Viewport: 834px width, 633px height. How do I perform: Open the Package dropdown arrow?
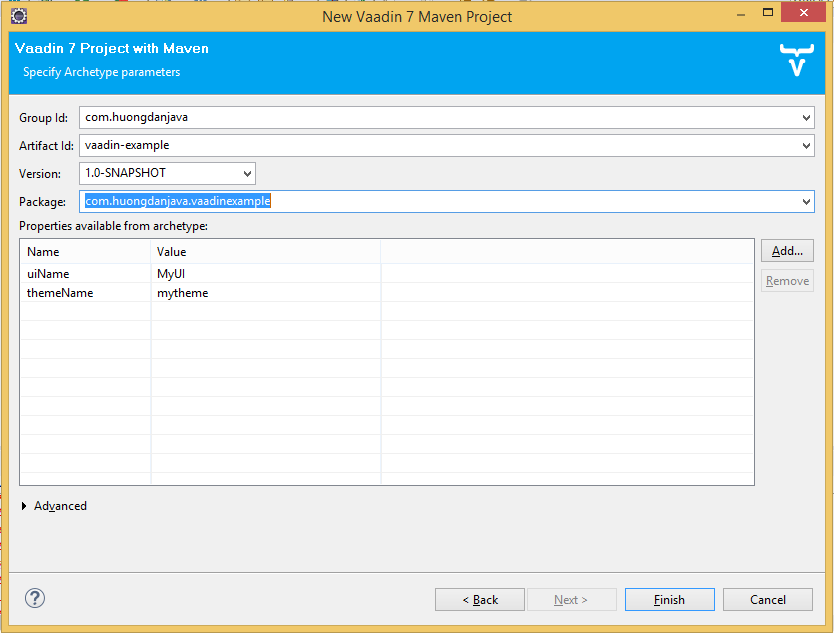(x=806, y=202)
